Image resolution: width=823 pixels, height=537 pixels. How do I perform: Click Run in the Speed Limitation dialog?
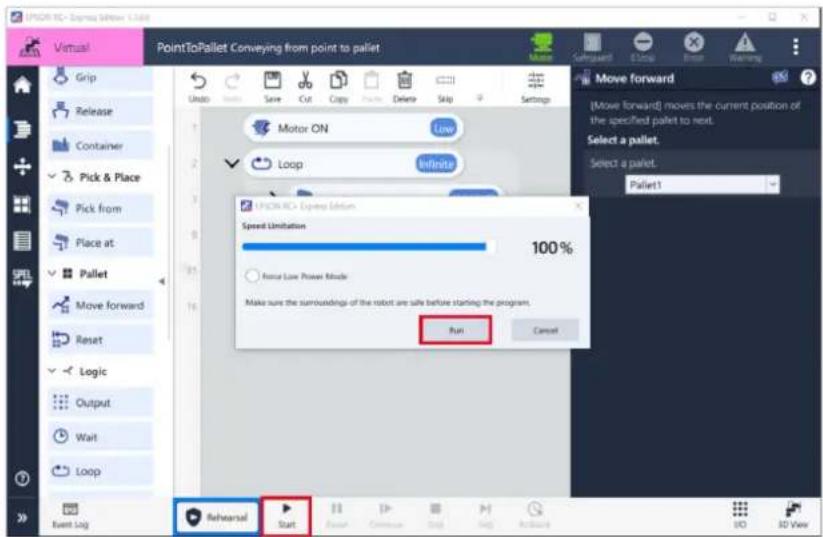(456, 330)
